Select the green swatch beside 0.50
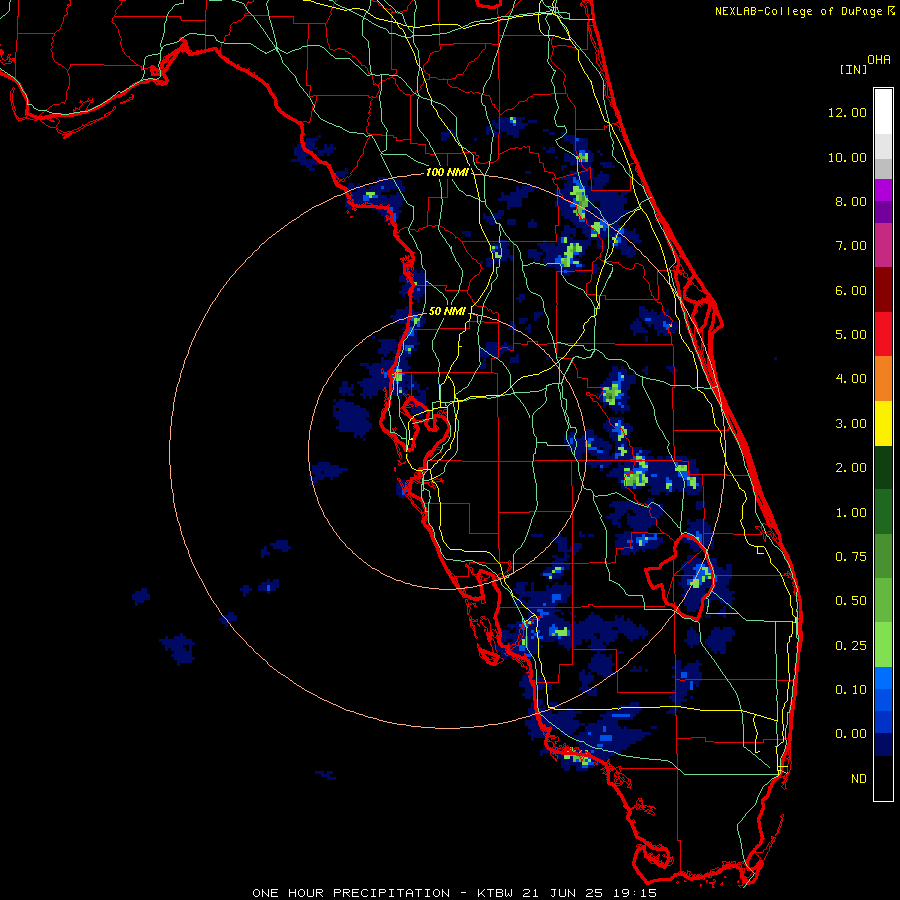The image size is (900, 900). click(883, 600)
